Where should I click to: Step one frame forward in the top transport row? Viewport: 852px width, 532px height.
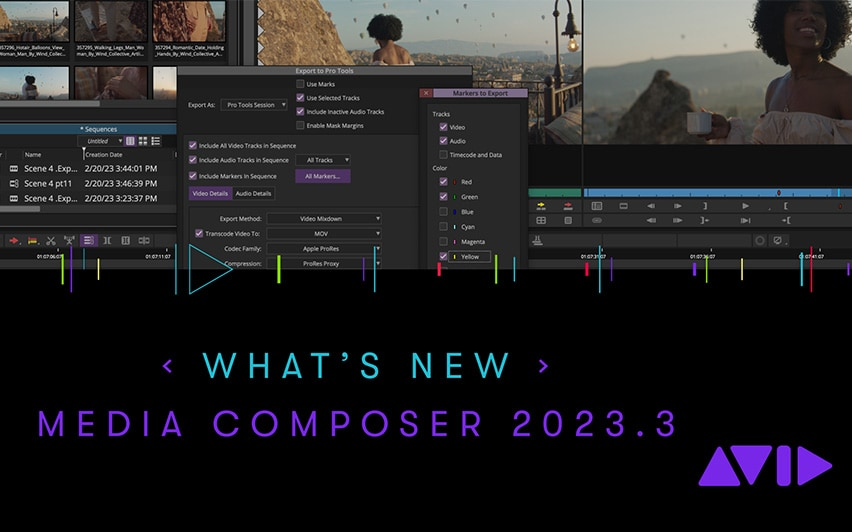pos(678,206)
